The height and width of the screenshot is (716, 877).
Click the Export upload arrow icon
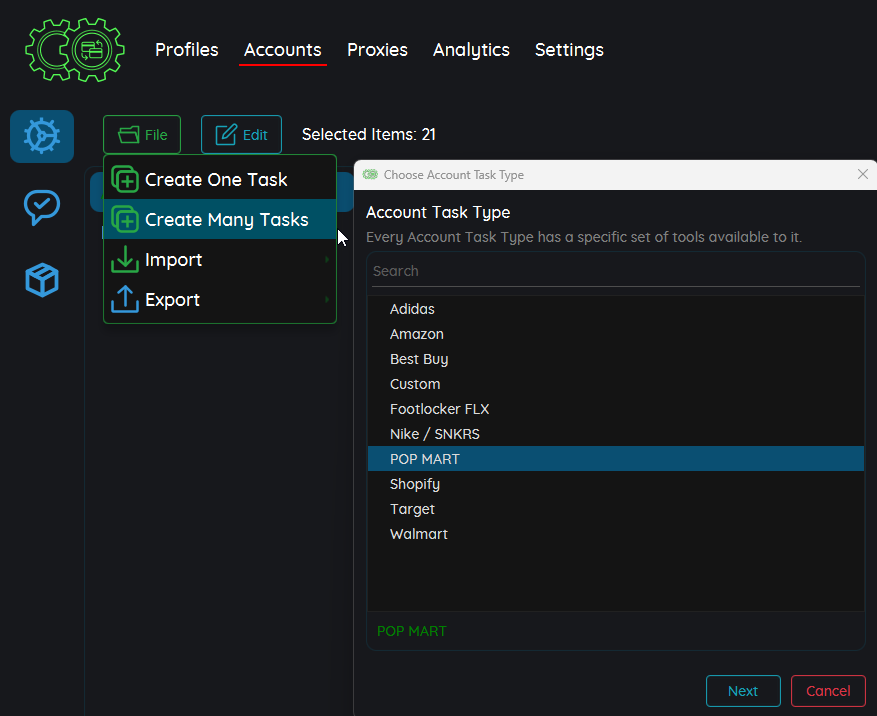click(x=125, y=299)
